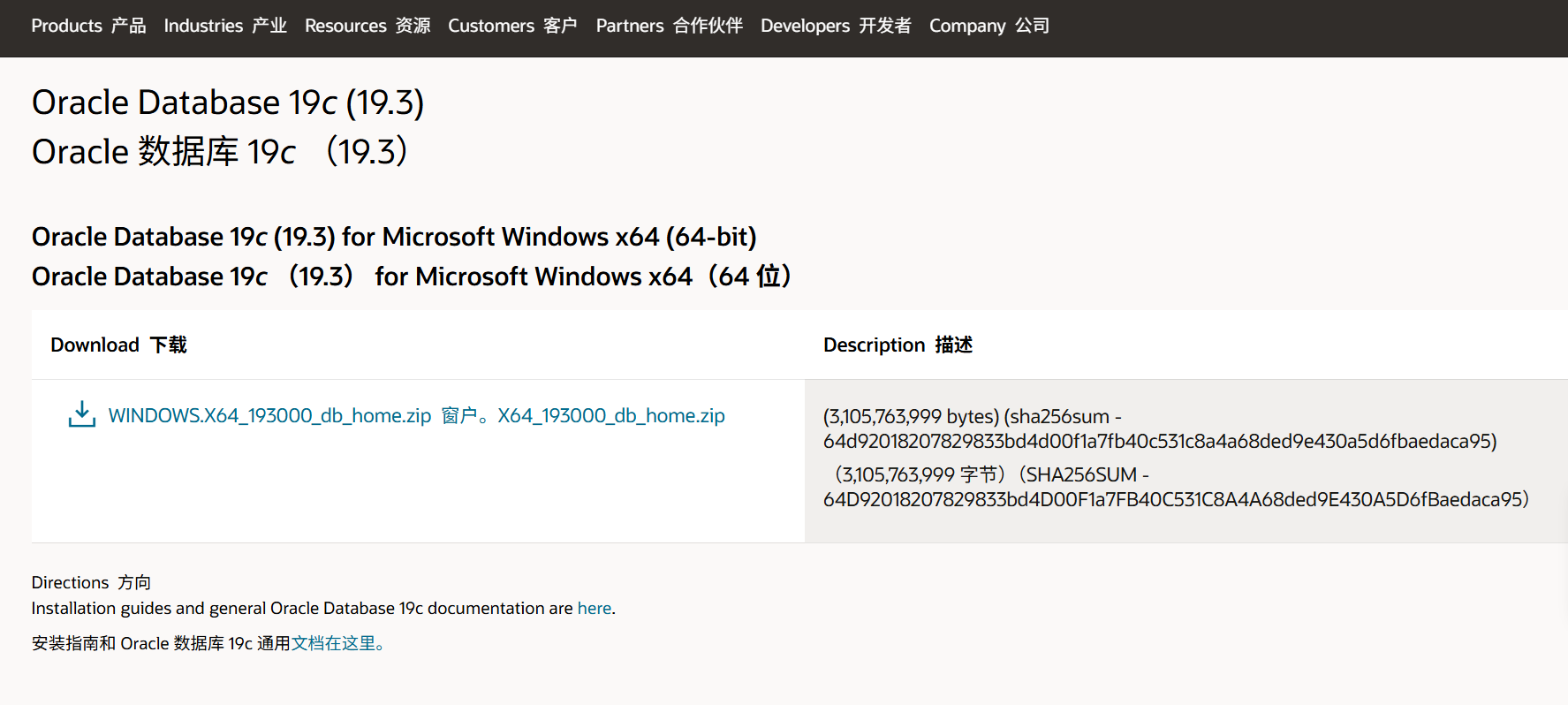Open the Developers 开发者 menu

pyautogui.click(x=836, y=26)
